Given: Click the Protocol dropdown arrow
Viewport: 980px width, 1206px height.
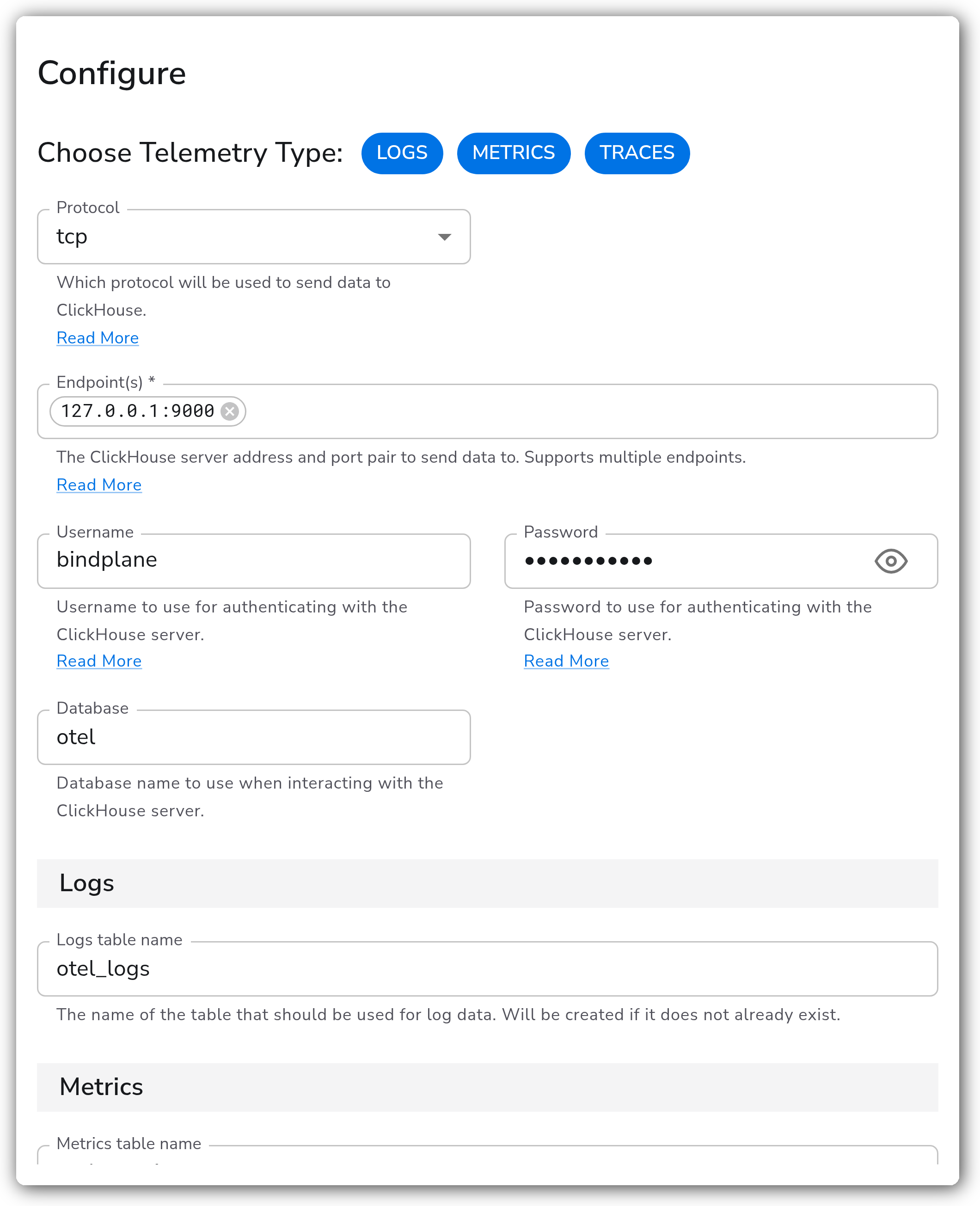Looking at the screenshot, I should pos(444,237).
